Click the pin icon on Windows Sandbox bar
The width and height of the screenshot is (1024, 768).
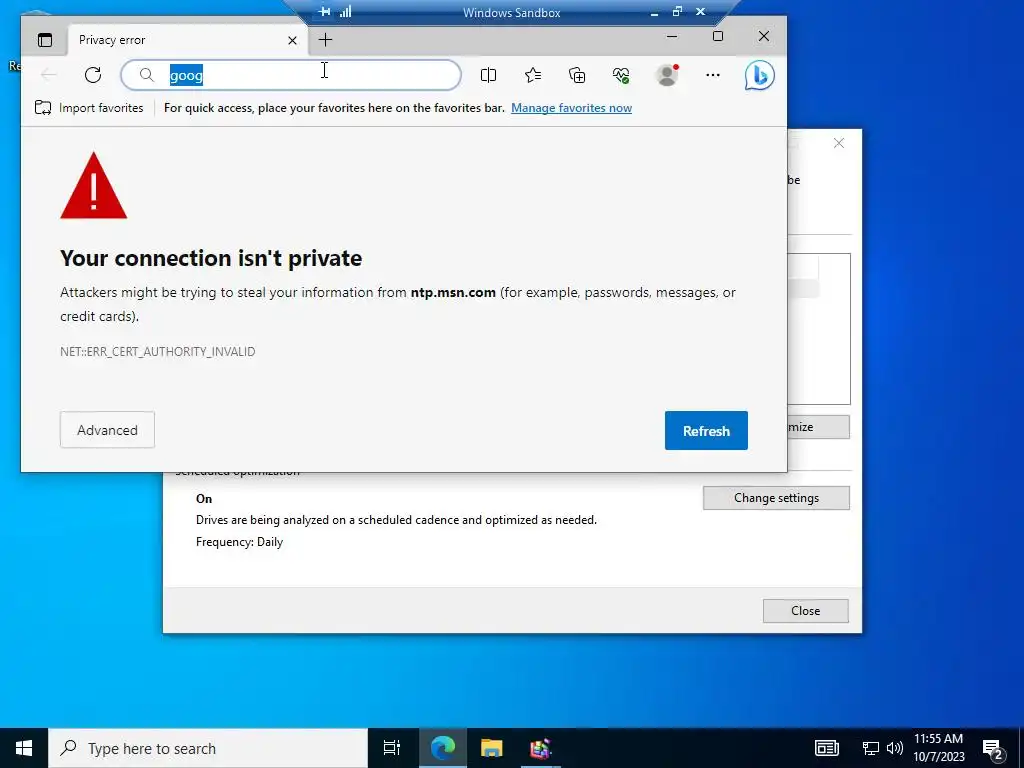[325, 12]
